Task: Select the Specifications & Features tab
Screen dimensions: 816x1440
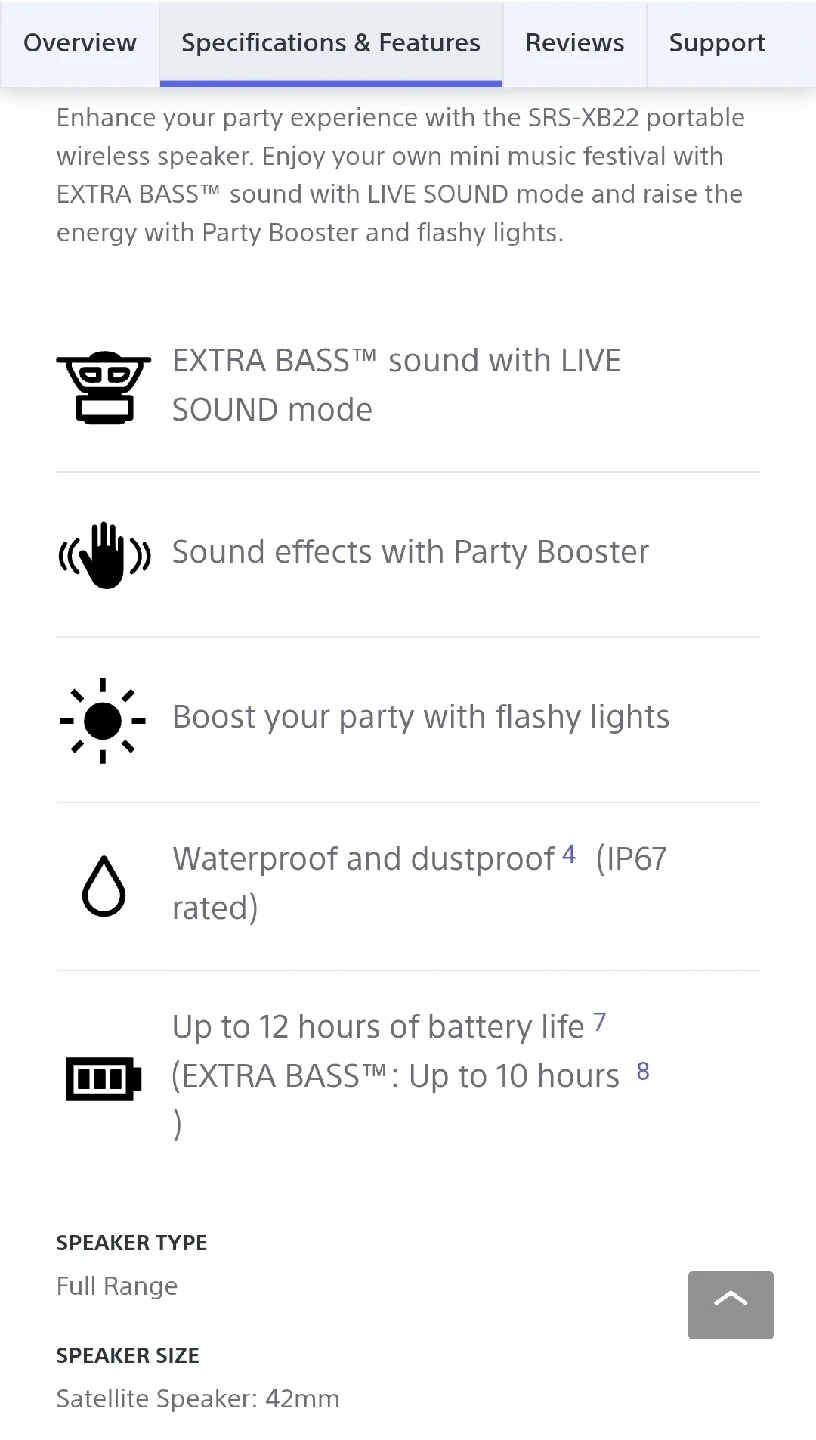Action: [x=331, y=43]
